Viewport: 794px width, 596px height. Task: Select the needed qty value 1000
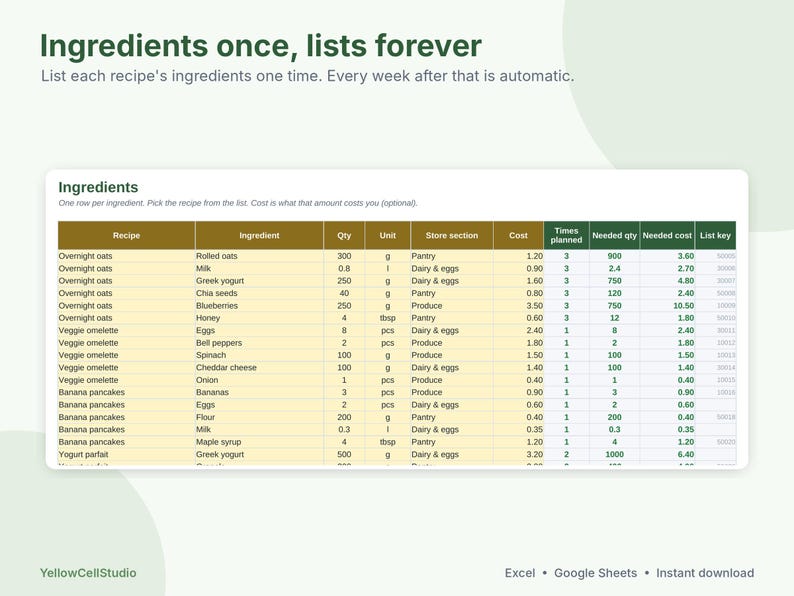(x=614, y=454)
